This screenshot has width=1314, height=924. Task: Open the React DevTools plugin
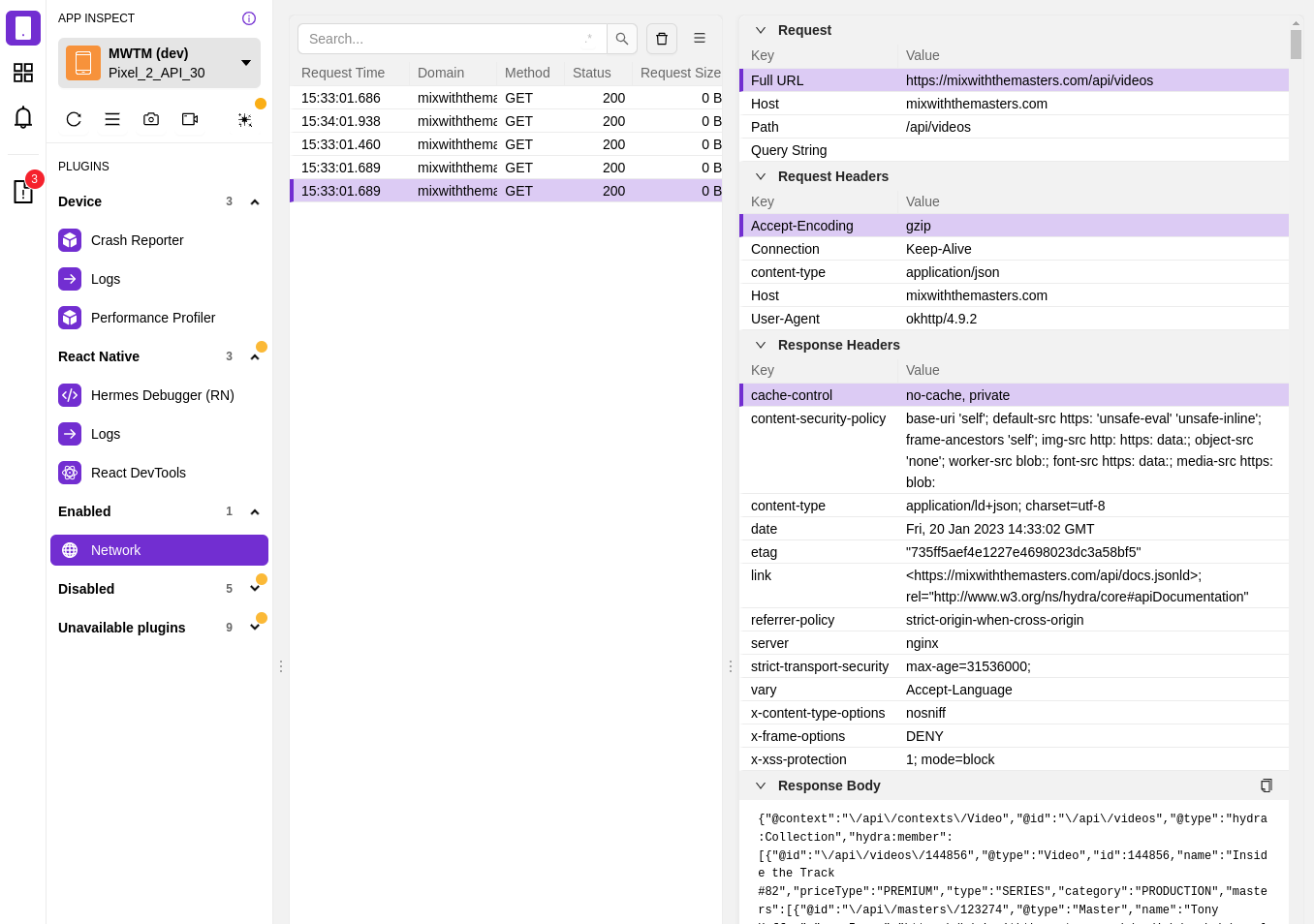[x=159, y=473]
